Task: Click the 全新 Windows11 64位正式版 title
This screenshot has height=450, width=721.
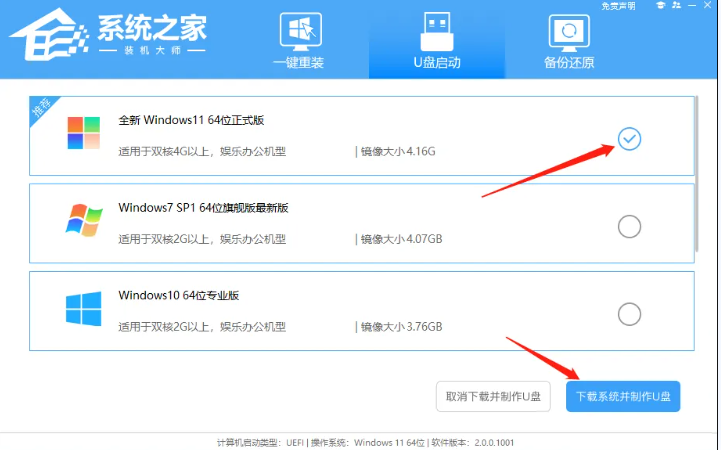Action: 191,120
